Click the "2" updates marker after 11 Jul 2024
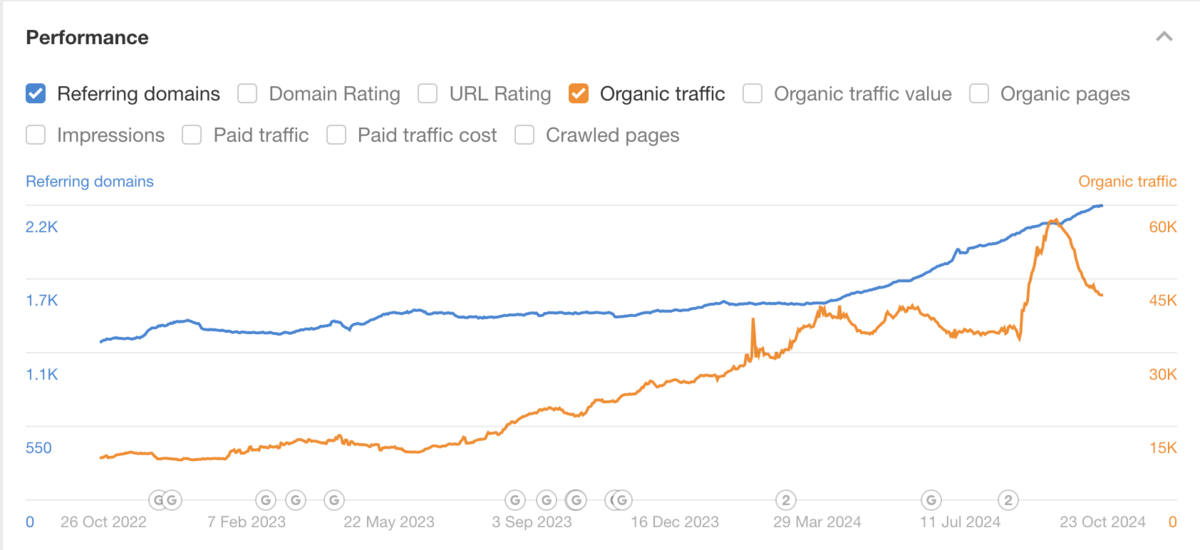The height and width of the screenshot is (550, 1200). click(x=1009, y=499)
